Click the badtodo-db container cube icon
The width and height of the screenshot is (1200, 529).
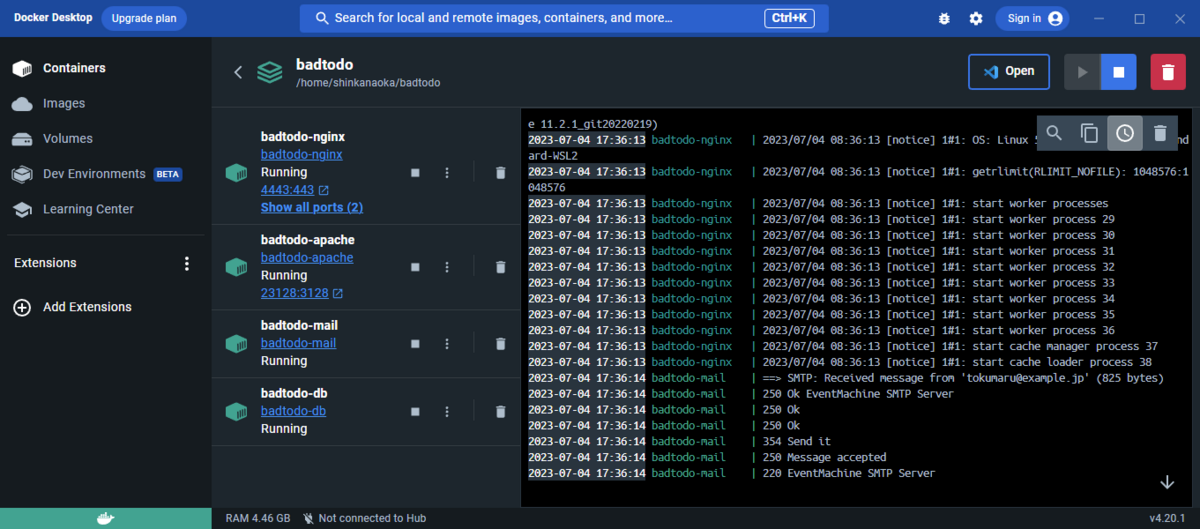click(236, 411)
